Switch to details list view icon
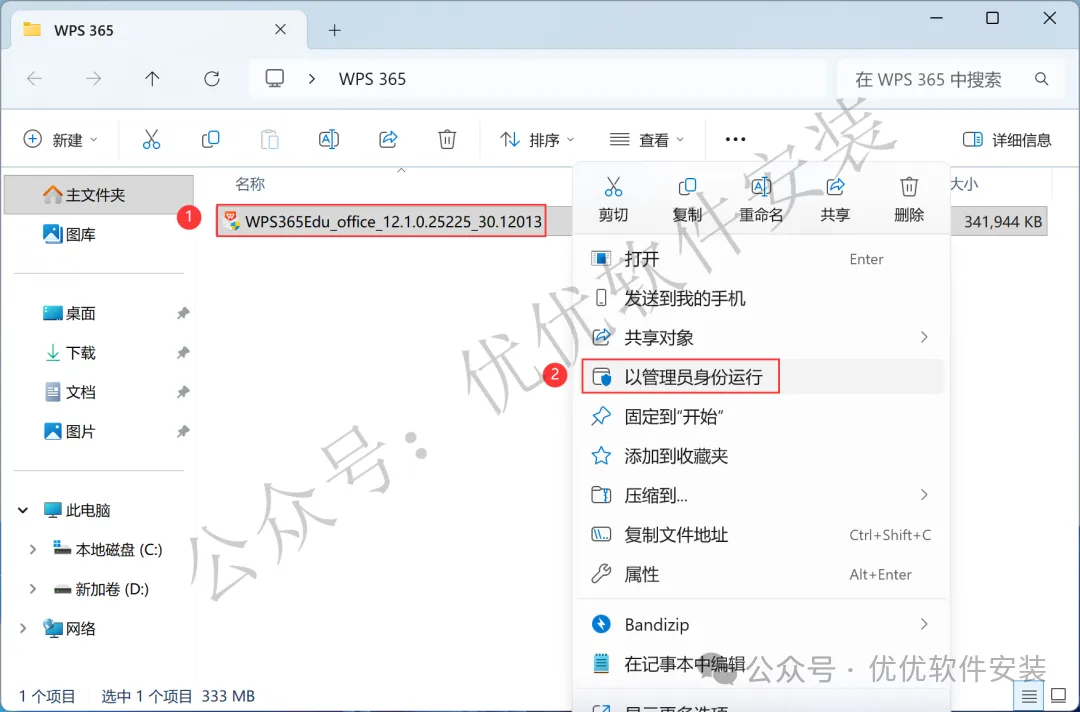Screen dimensions: 1080x712 [x=1029, y=696]
